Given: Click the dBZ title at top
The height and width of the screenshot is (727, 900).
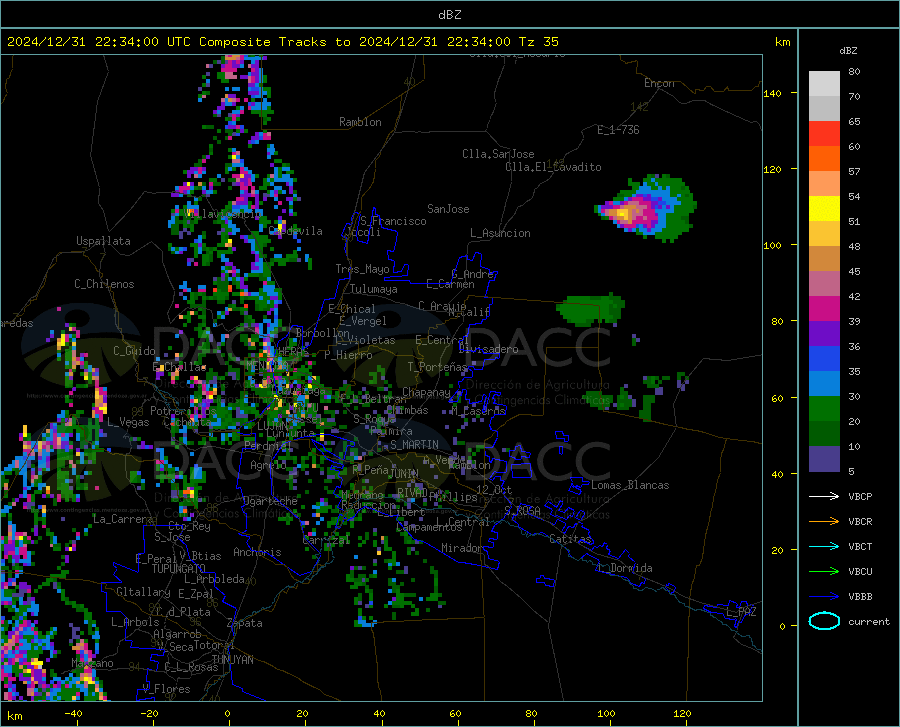Looking at the screenshot, I should click(449, 15).
